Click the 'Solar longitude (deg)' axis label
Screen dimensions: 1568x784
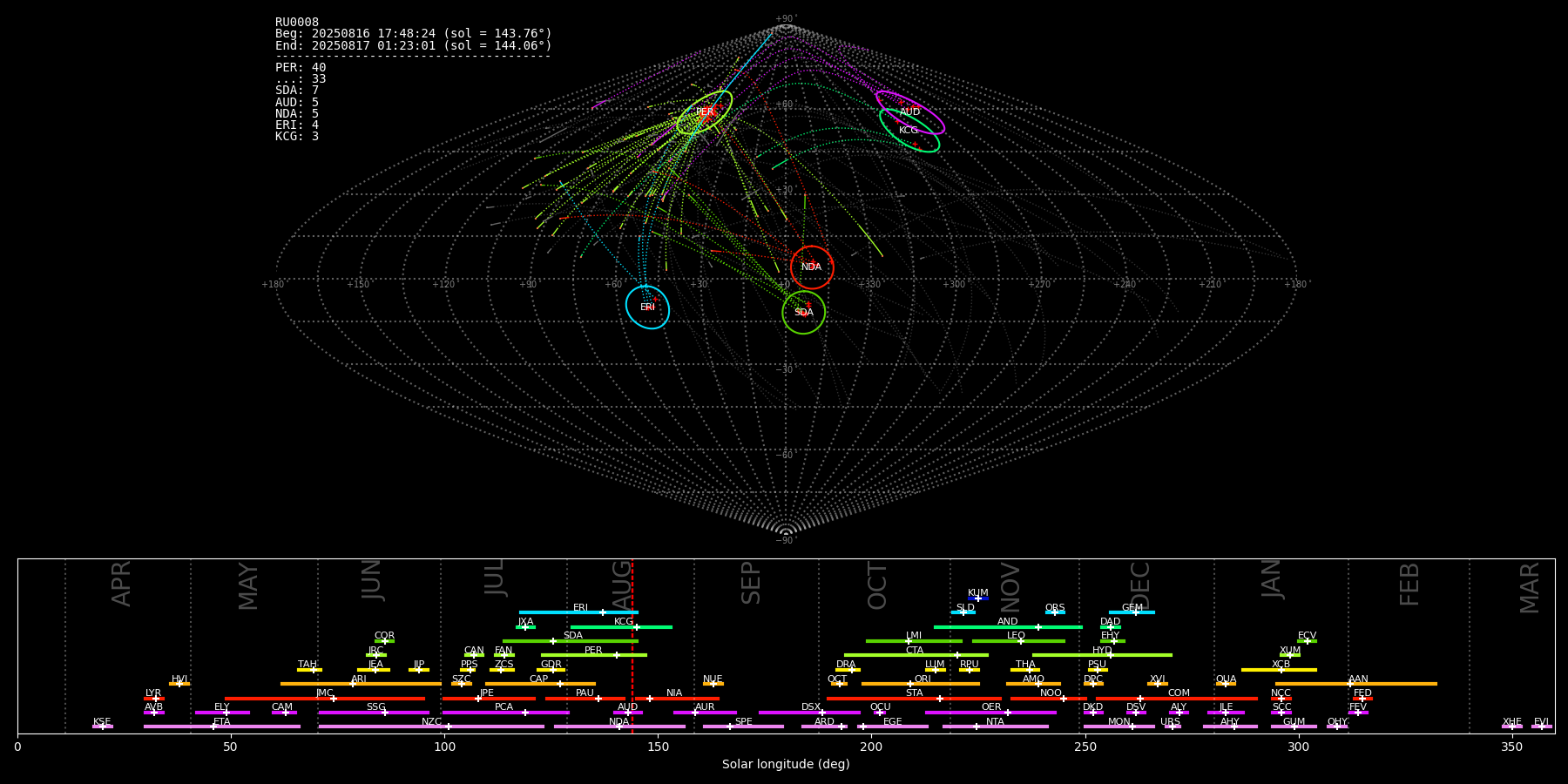786,765
